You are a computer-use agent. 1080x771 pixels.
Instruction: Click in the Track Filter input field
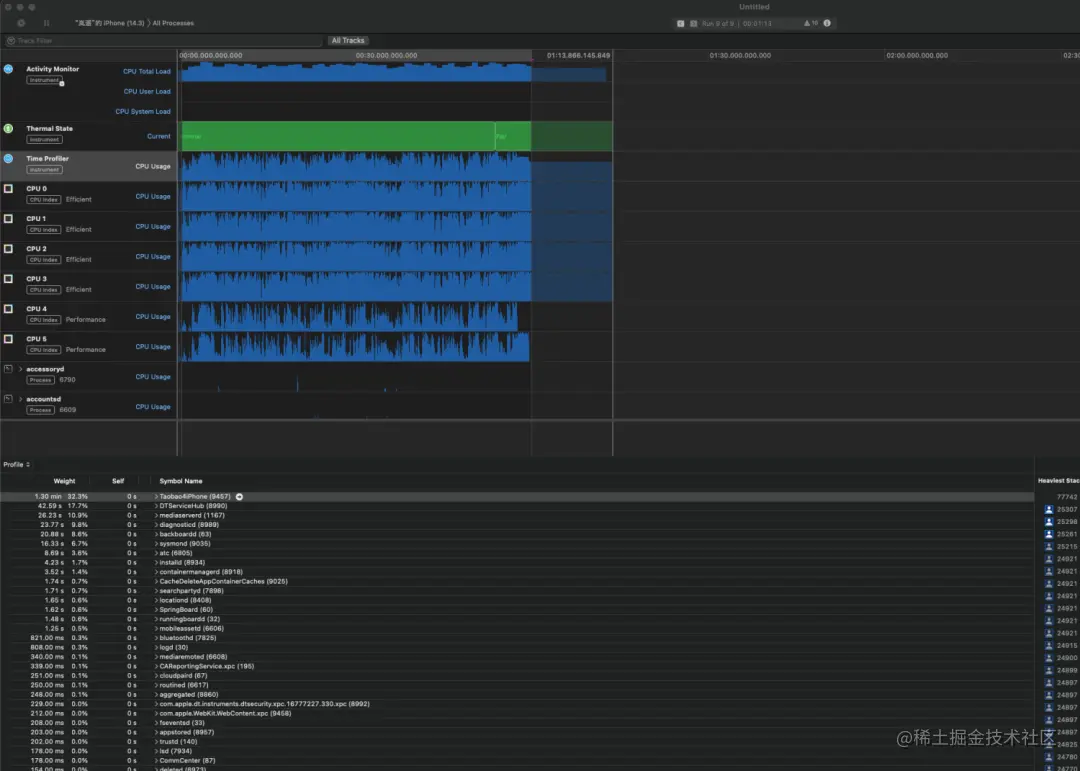point(163,41)
